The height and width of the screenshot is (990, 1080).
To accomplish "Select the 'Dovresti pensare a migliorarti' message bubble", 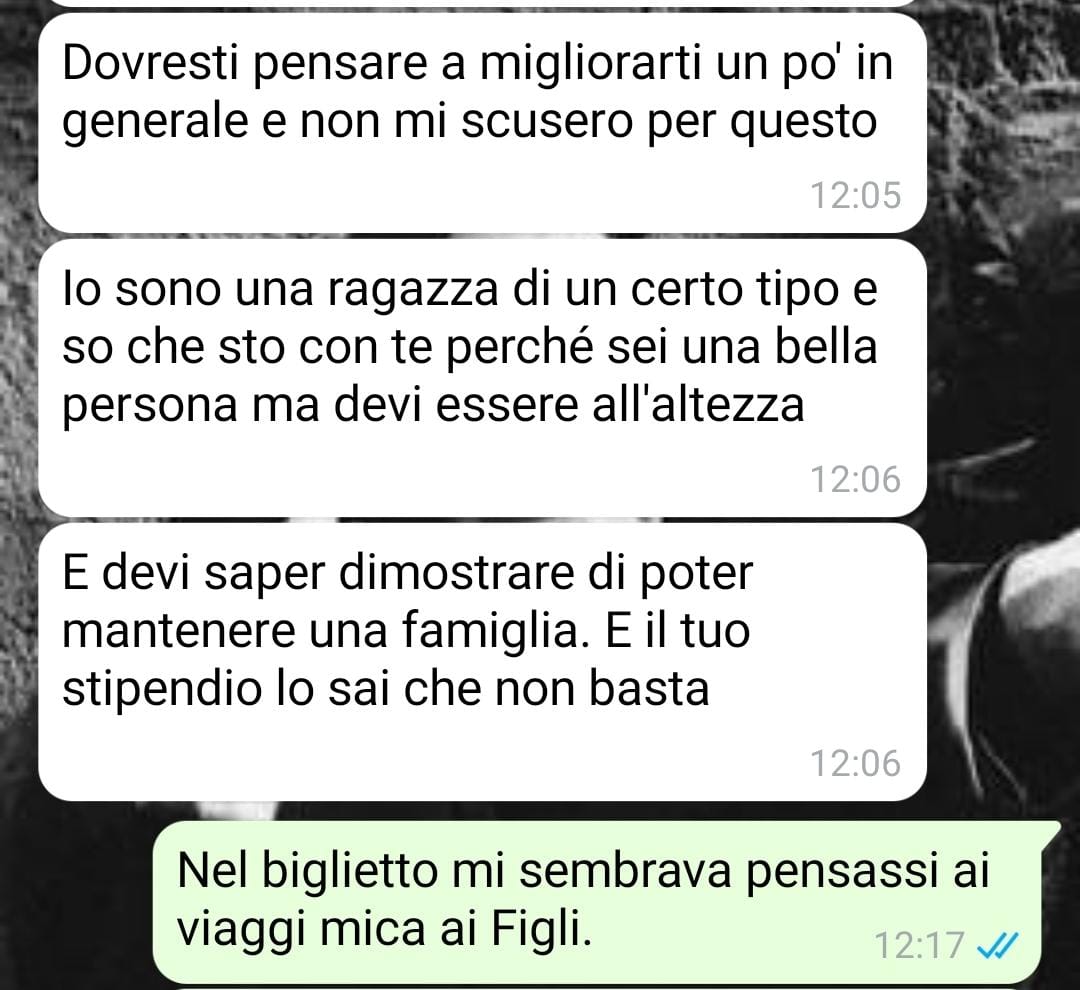I will click(482, 123).
